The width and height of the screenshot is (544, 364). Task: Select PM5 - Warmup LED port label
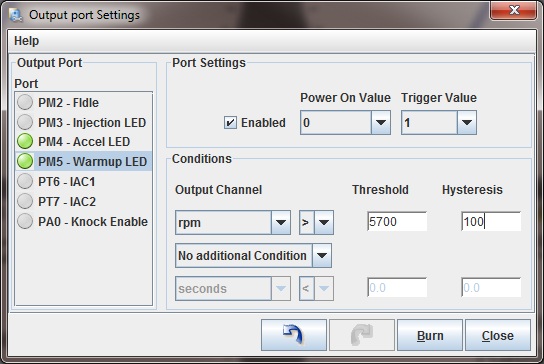[x=93, y=162]
